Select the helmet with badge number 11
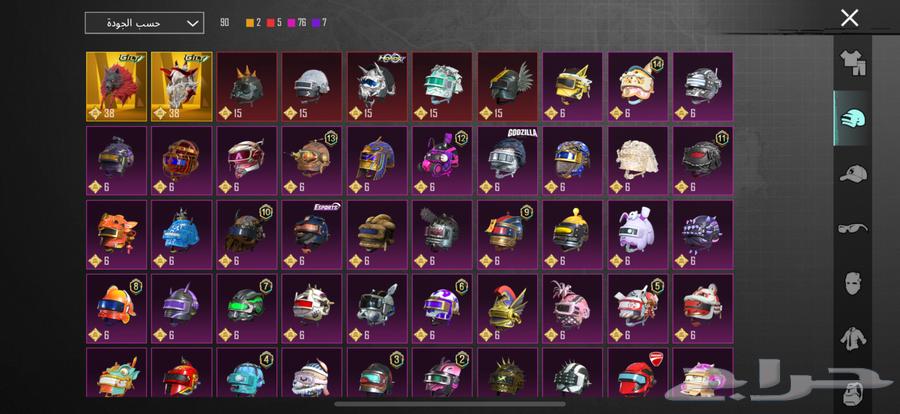 tap(703, 161)
